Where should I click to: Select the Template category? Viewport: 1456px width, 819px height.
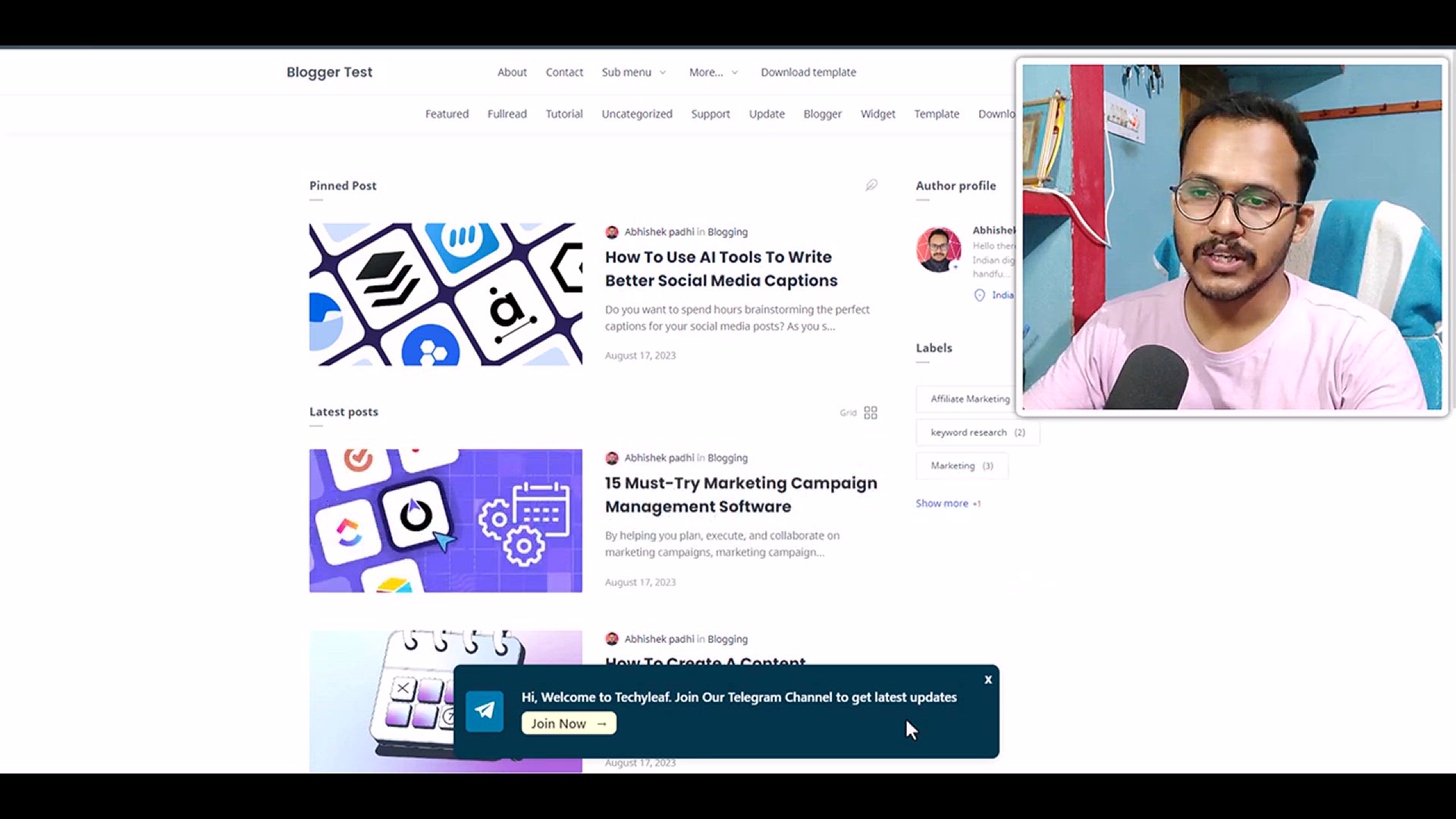pos(937,114)
